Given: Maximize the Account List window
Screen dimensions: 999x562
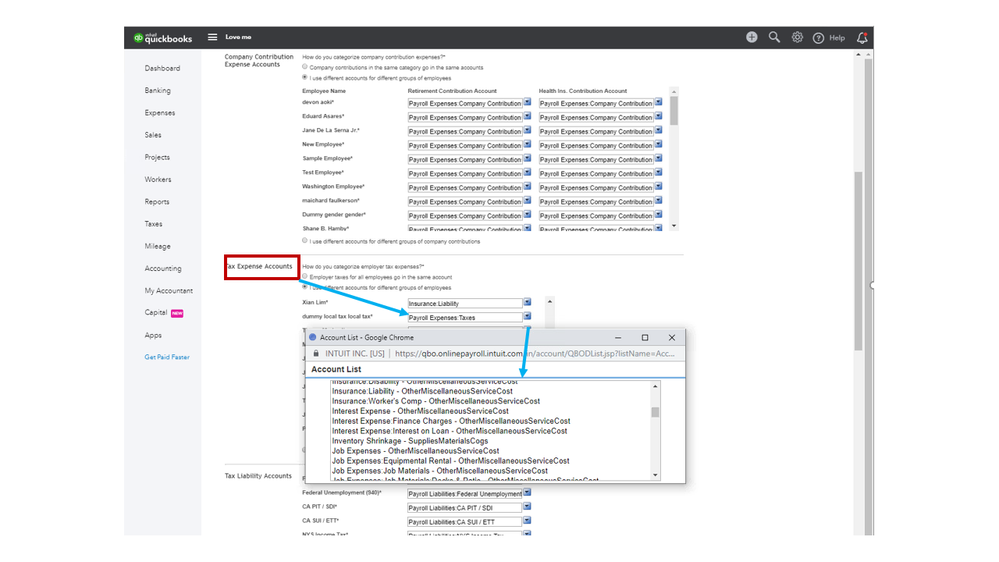Looking at the screenshot, I should (645, 338).
